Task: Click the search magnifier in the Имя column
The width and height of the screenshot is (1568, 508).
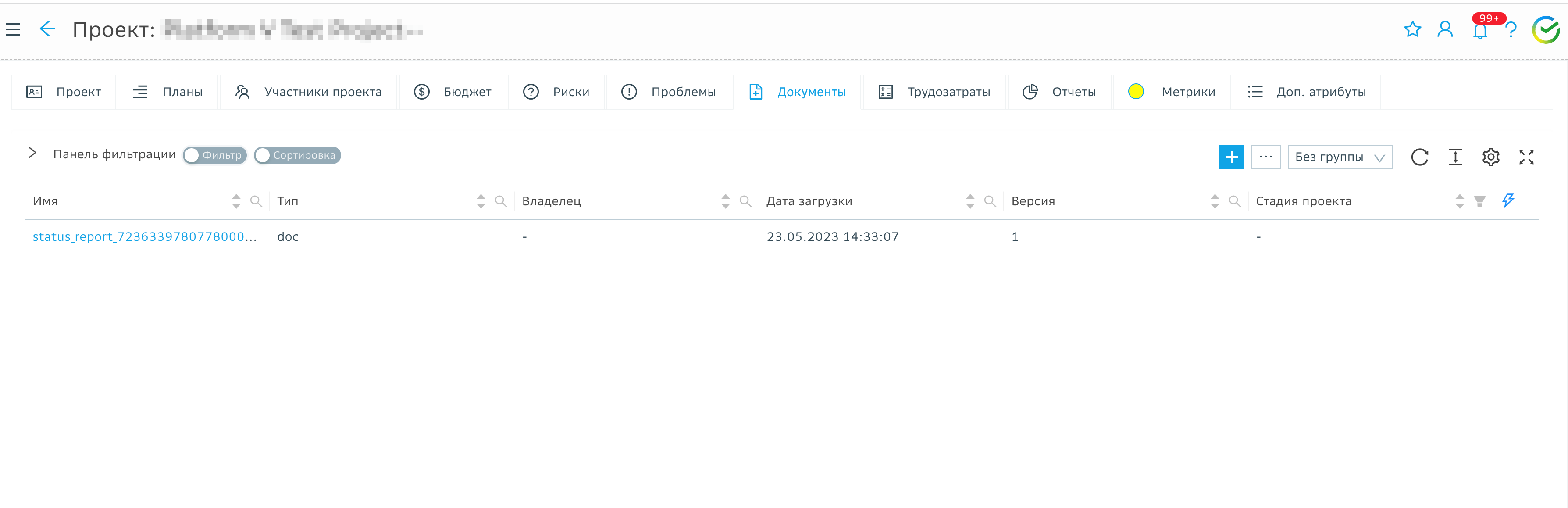Action: (256, 201)
